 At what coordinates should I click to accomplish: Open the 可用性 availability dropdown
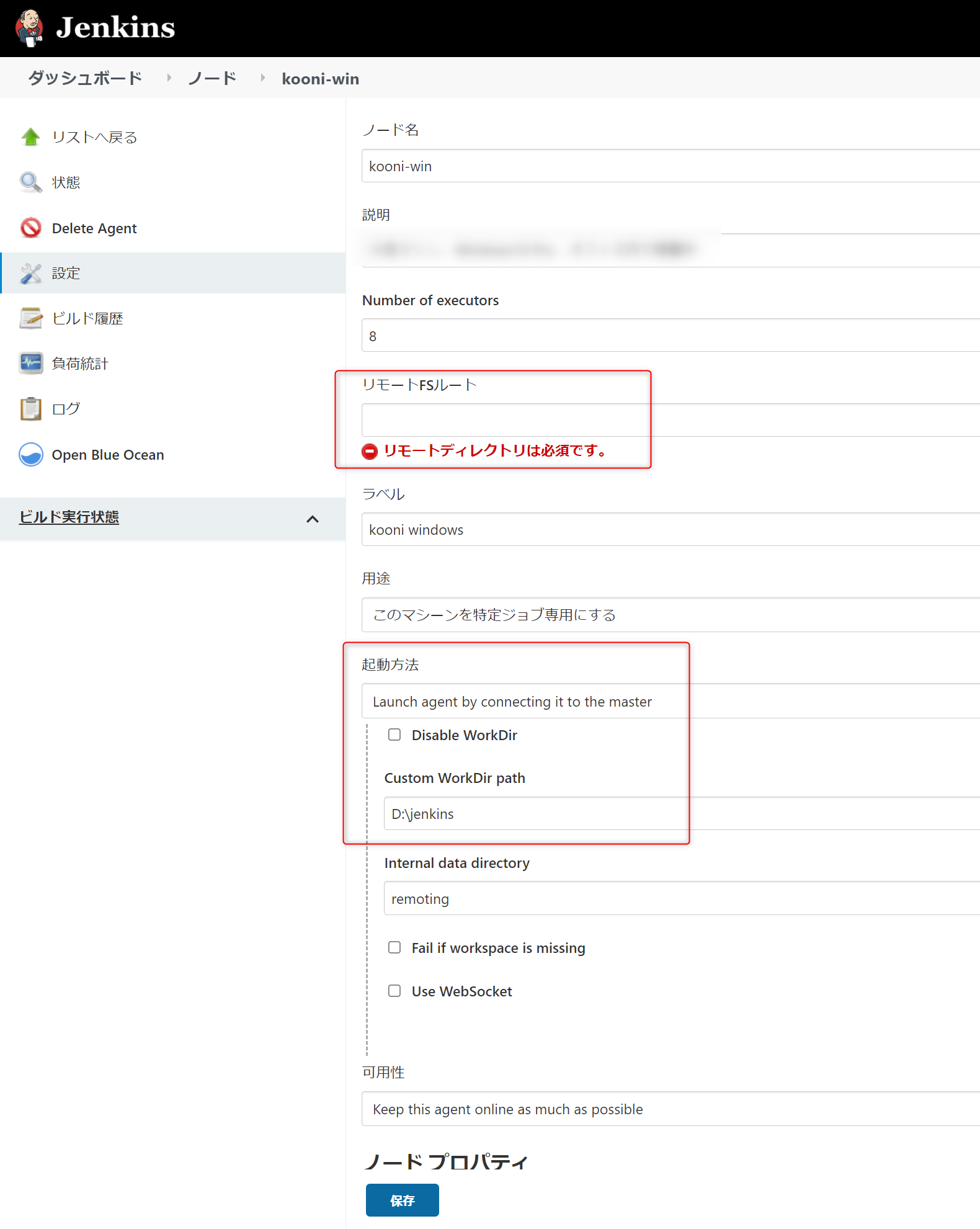[670, 1109]
